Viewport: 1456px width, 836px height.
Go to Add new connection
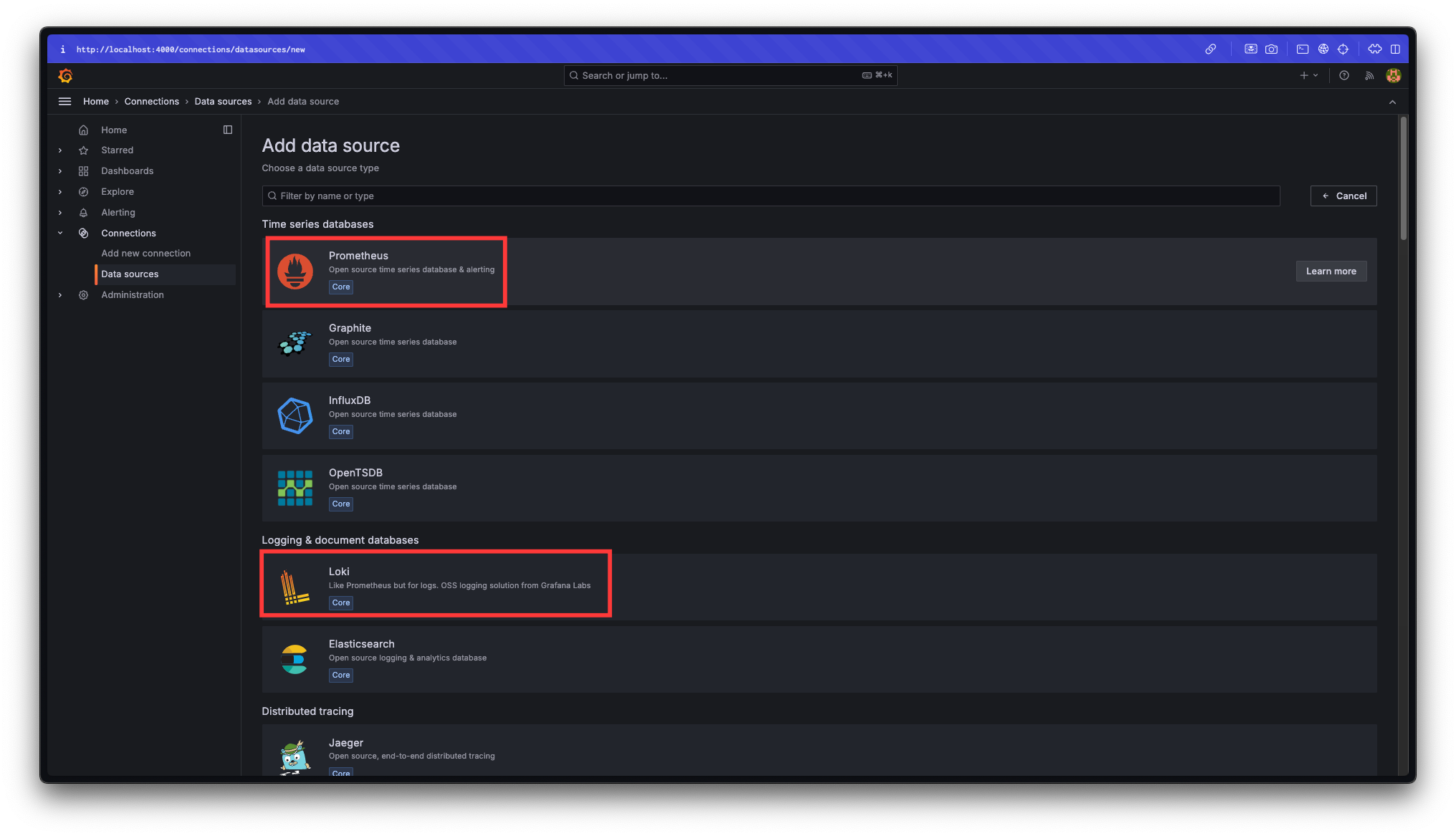point(145,254)
